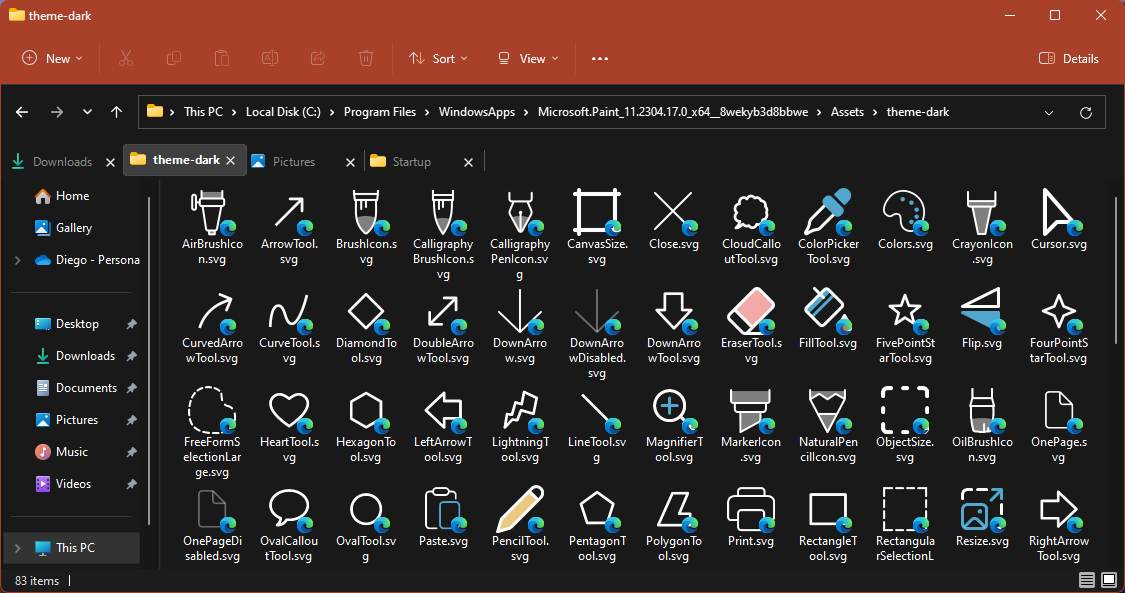This screenshot has height=593, width=1125.
Task: Switch to large icons view in status bar
Action: click(1108, 579)
